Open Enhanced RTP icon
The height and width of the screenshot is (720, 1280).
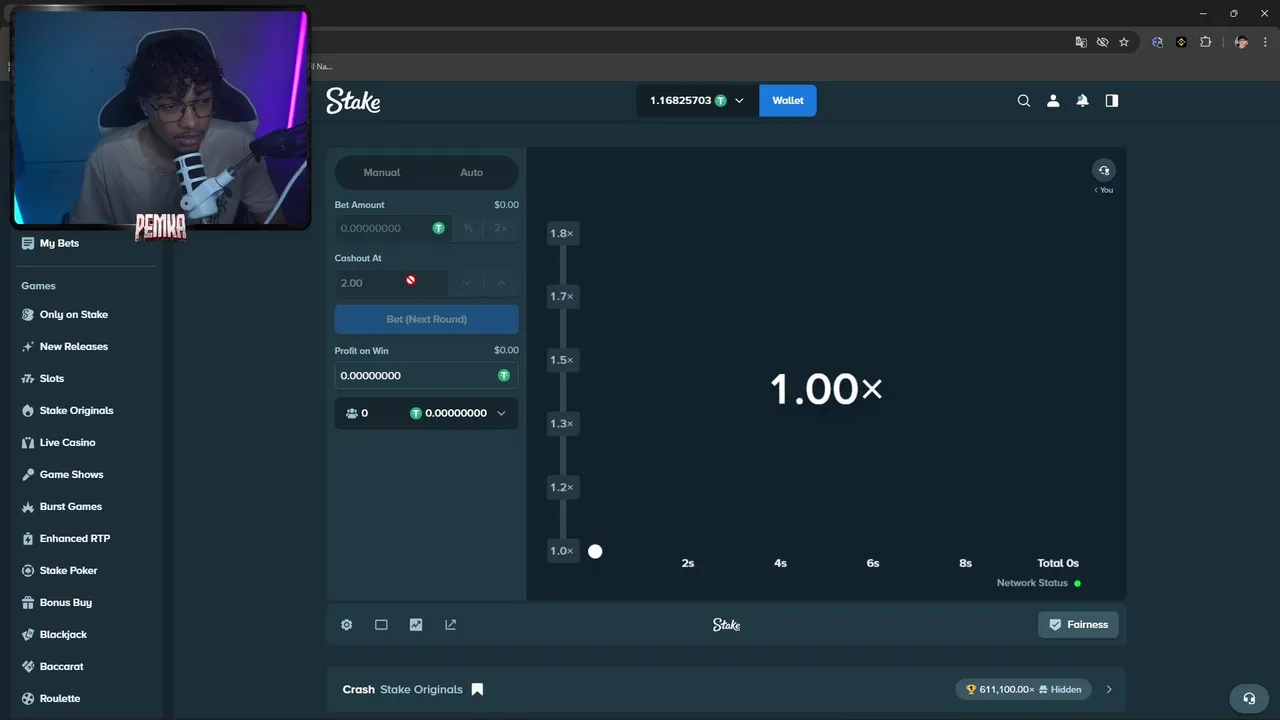pyautogui.click(x=28, y=538)
